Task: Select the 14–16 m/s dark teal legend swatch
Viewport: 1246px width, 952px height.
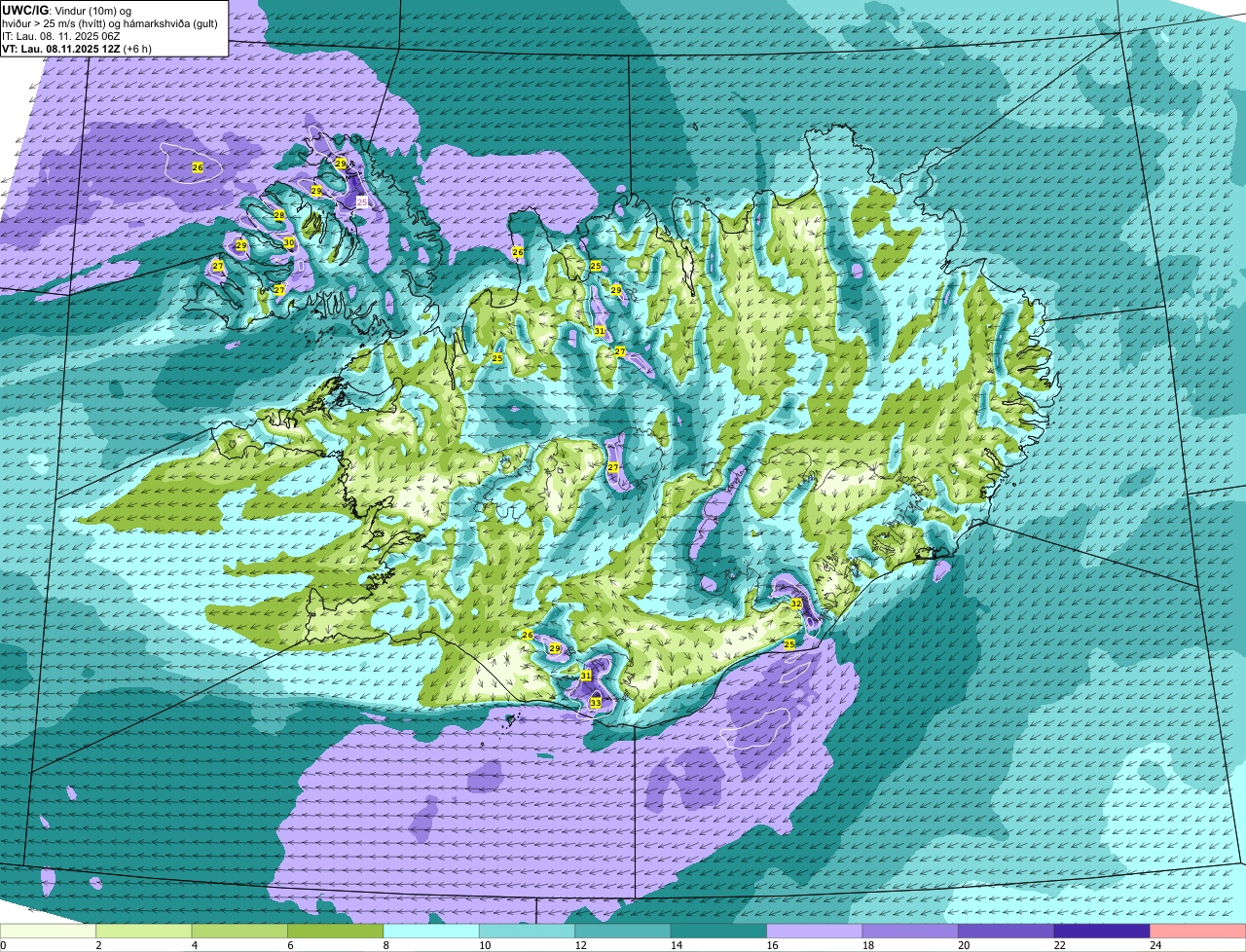Action: click(719, 931)
